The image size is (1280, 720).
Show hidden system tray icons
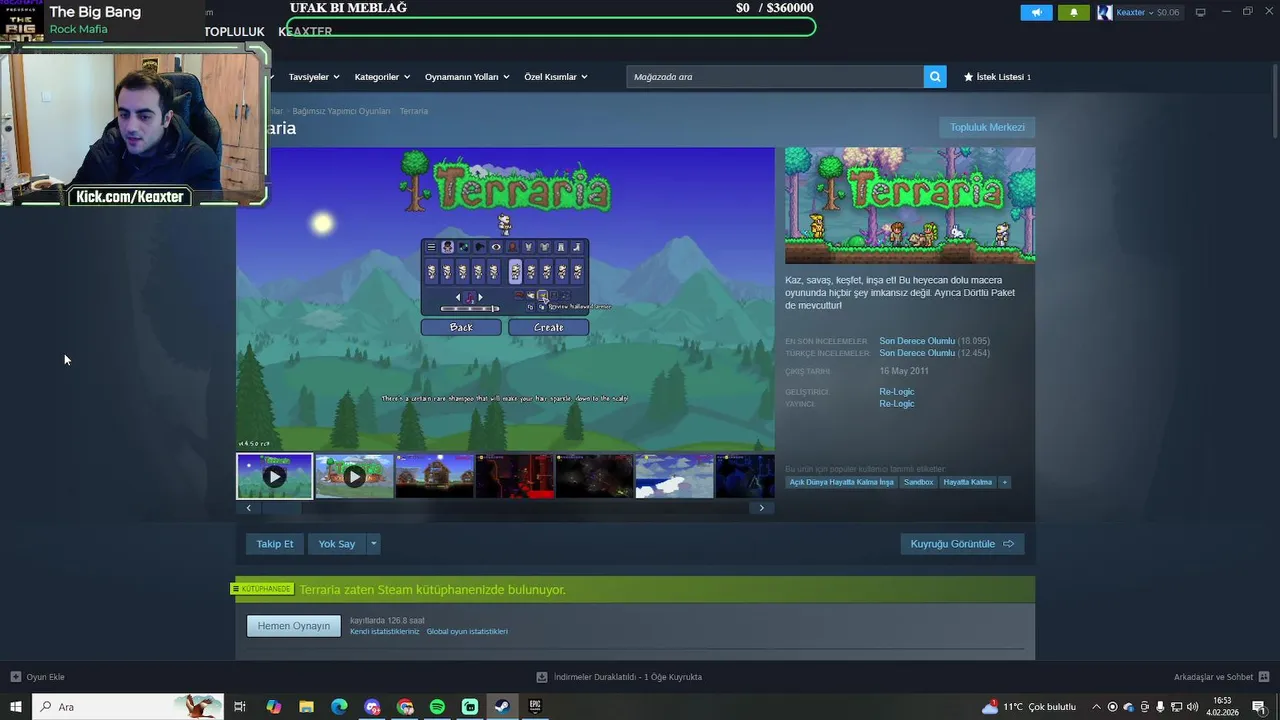tap(1096, 707)
